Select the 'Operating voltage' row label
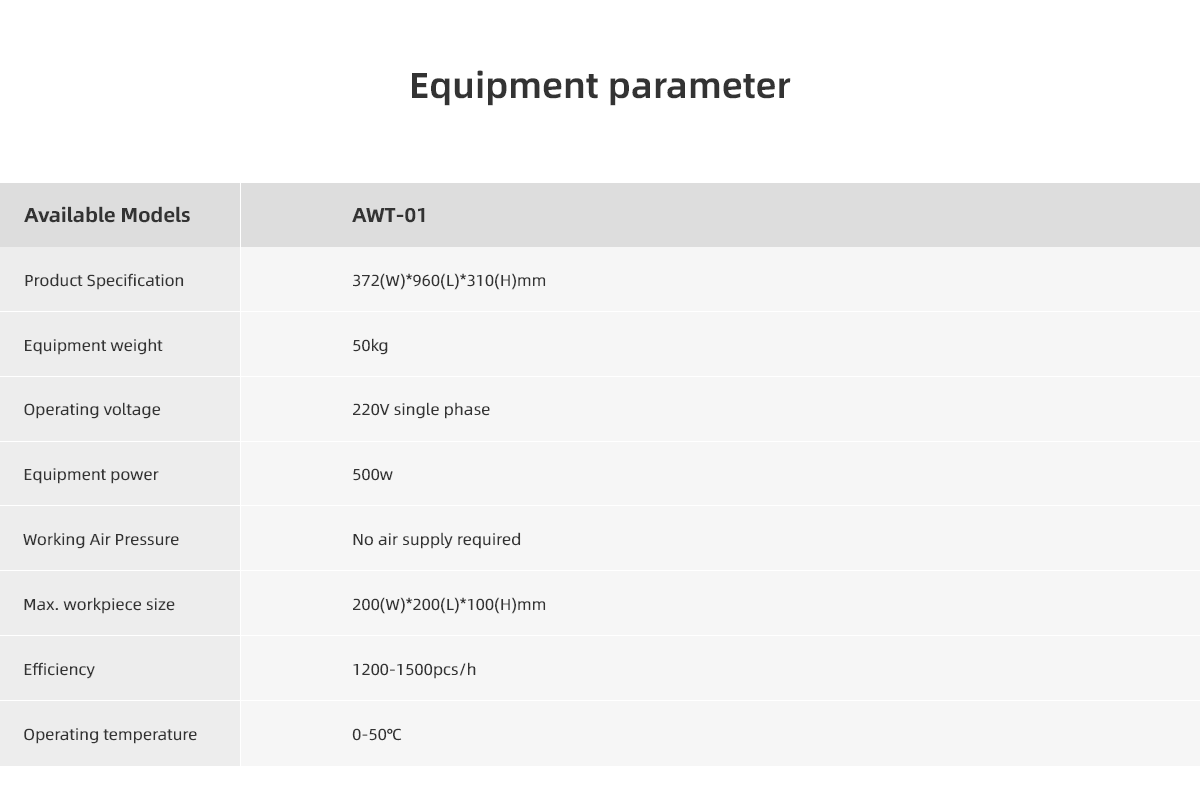The width and height of the screenshot is (1200, 796). [x=92, y=409]
